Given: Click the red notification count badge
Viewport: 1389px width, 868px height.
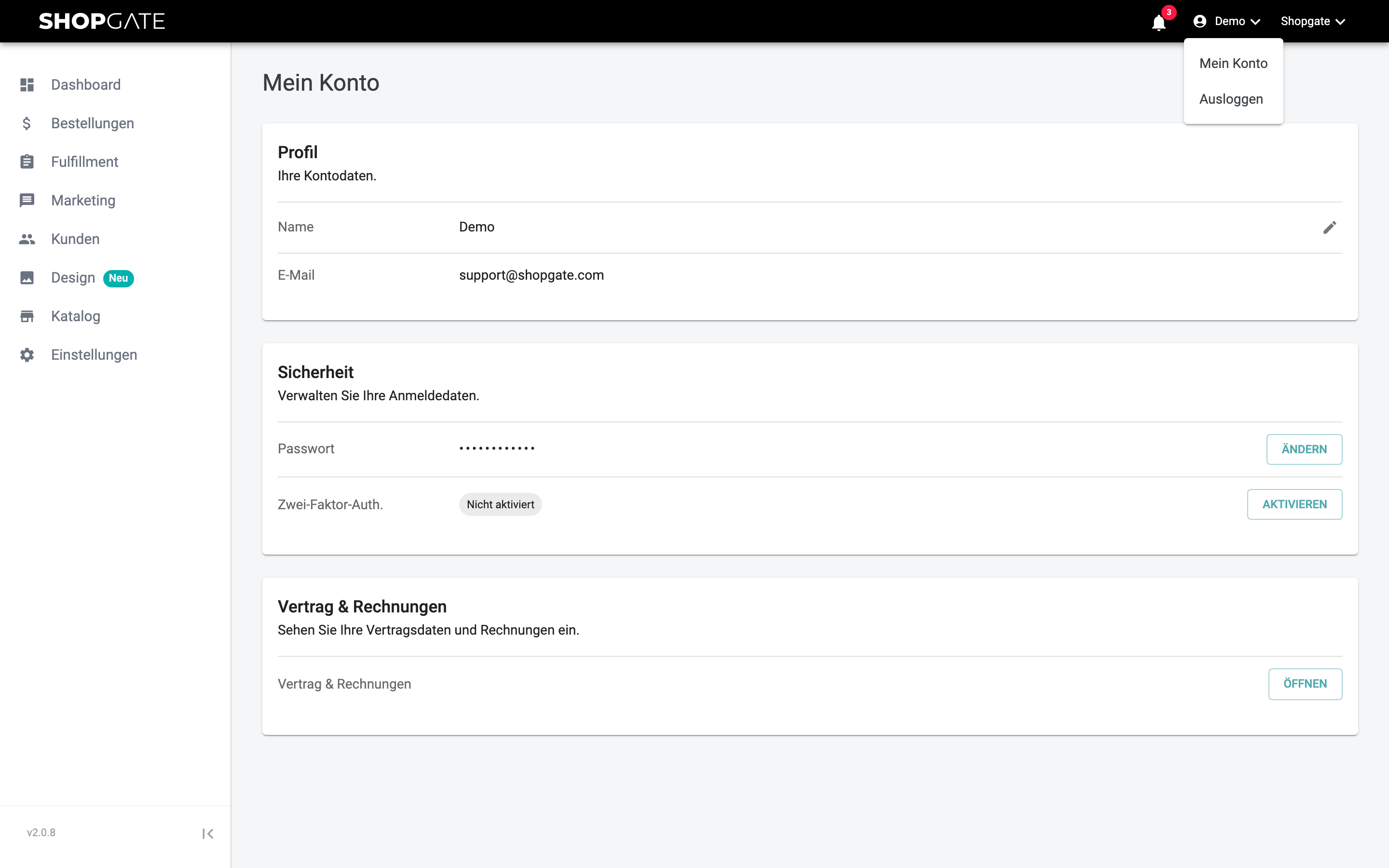Looking at the screenshot, I should pyautogui.click(x=1169, y=12).
